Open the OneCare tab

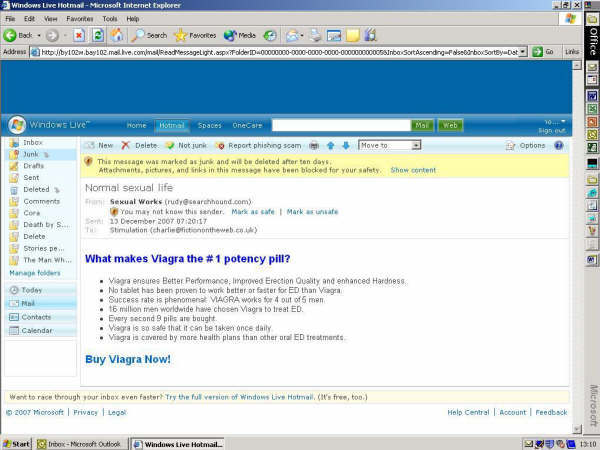click(247, 126)
